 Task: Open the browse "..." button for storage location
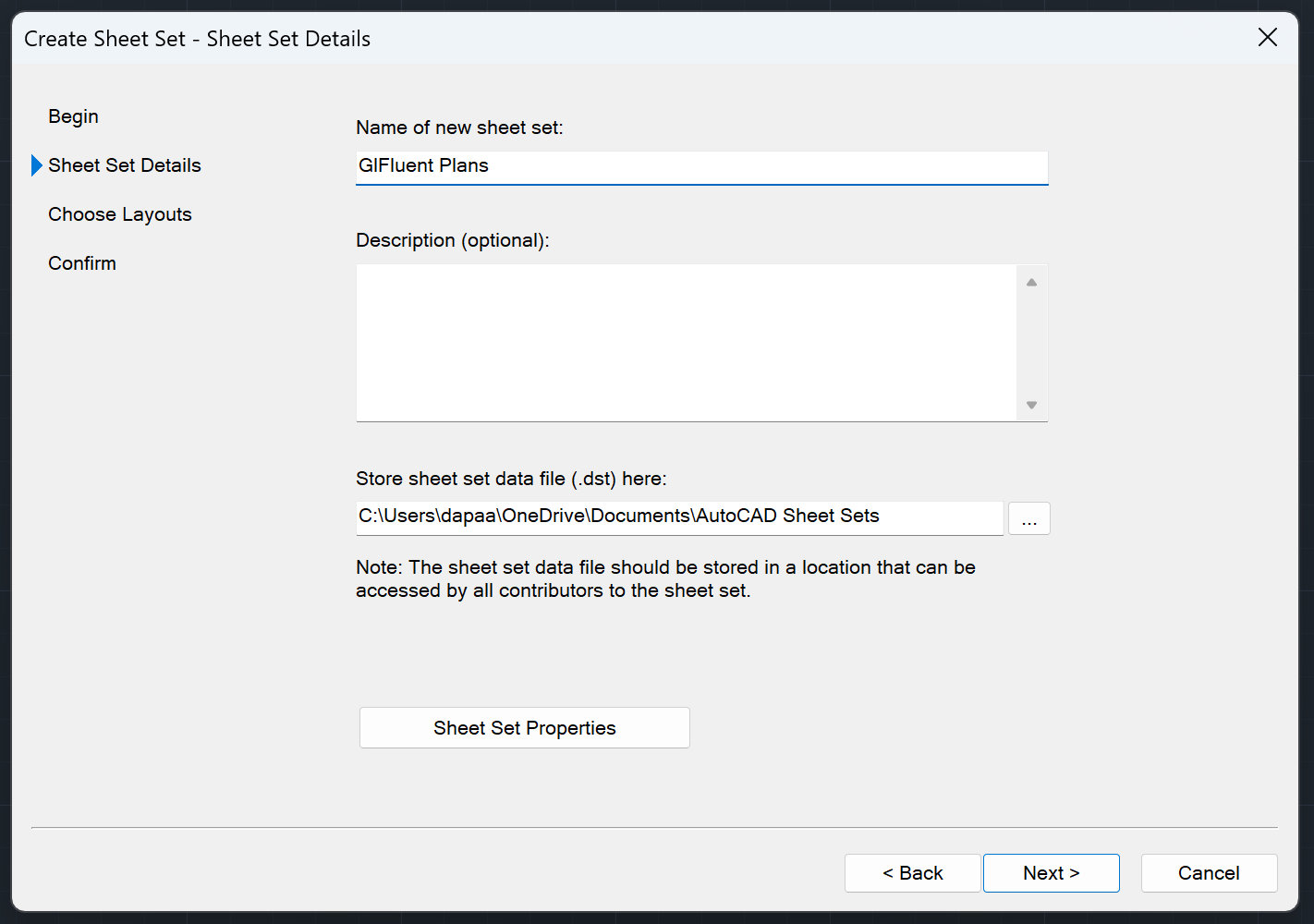coord(1028,518)
